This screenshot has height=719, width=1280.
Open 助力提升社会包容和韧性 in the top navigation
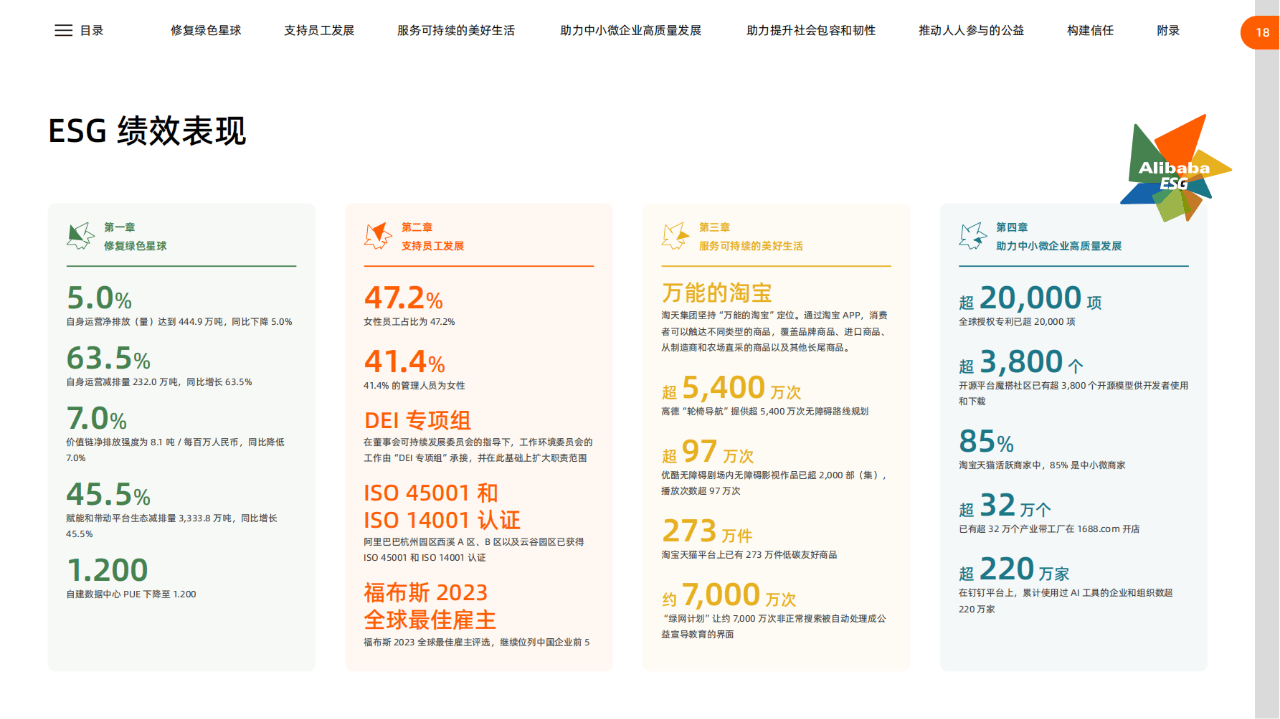click(811, 31)
